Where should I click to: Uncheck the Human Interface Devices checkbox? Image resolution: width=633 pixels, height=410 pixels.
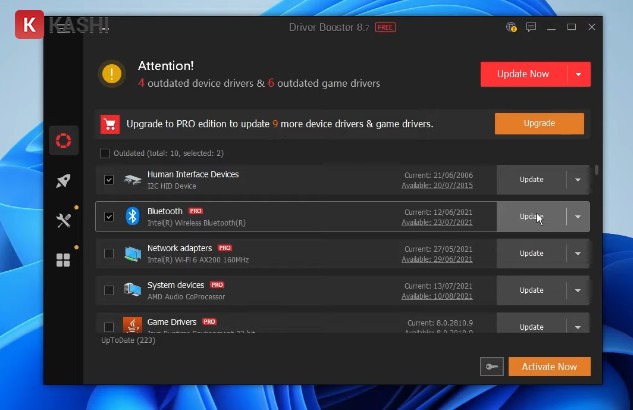[x=109, y=180]
